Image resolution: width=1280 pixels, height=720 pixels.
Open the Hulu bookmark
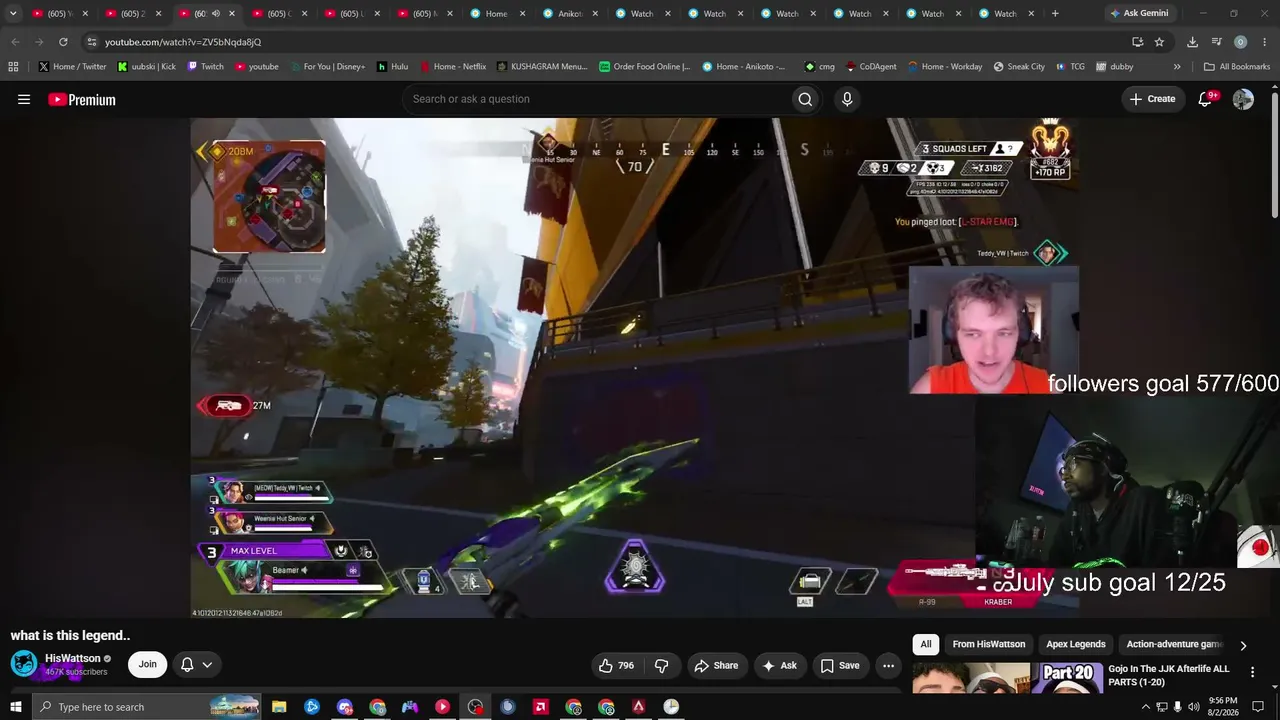(392, 67)
